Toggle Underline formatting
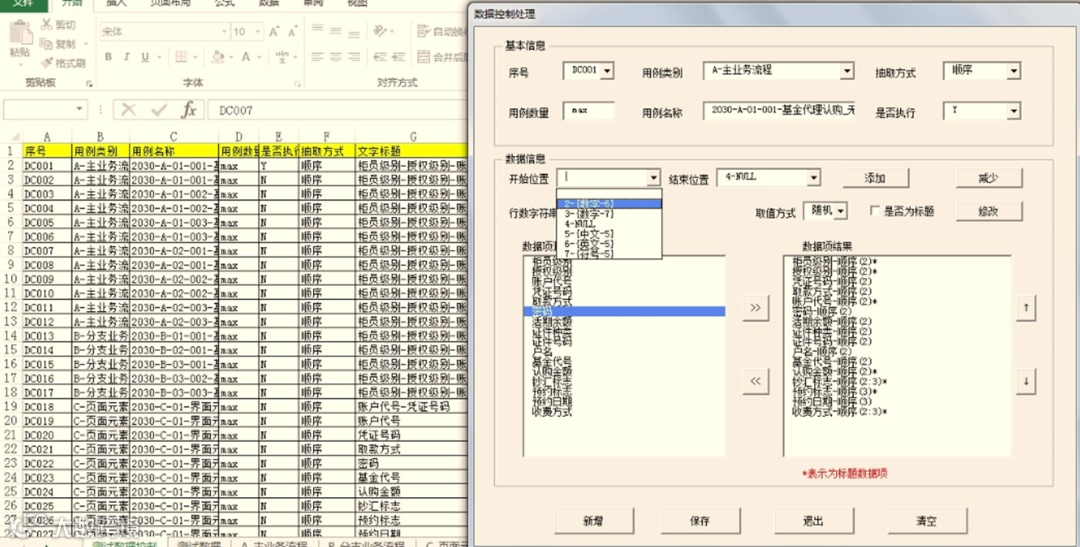 145,57
